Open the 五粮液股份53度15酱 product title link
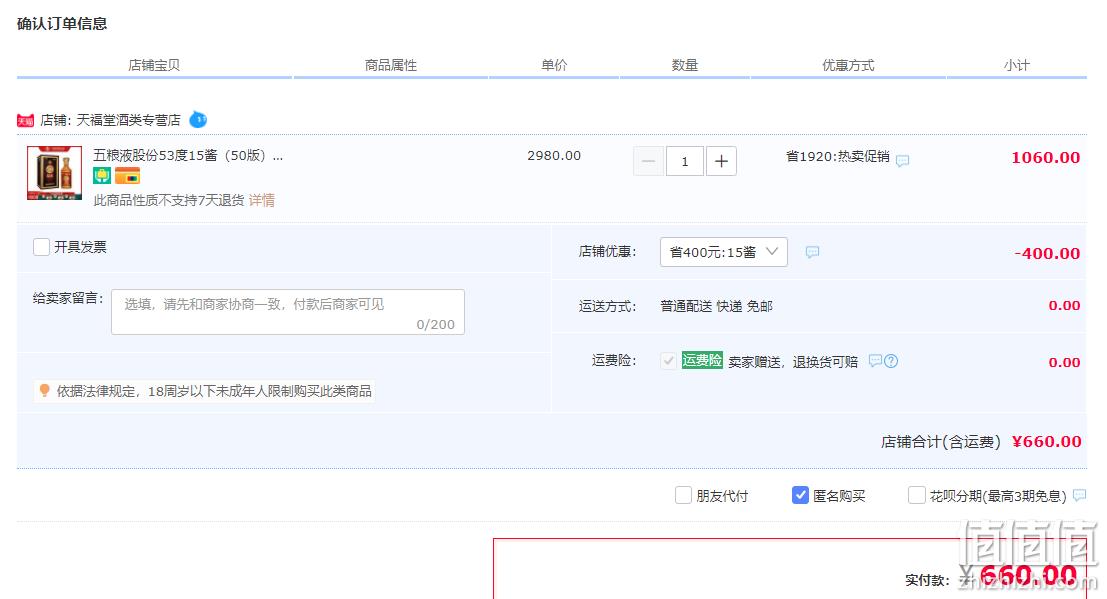The height and width of the screenshot is (599, 1107). pos(189,155)
